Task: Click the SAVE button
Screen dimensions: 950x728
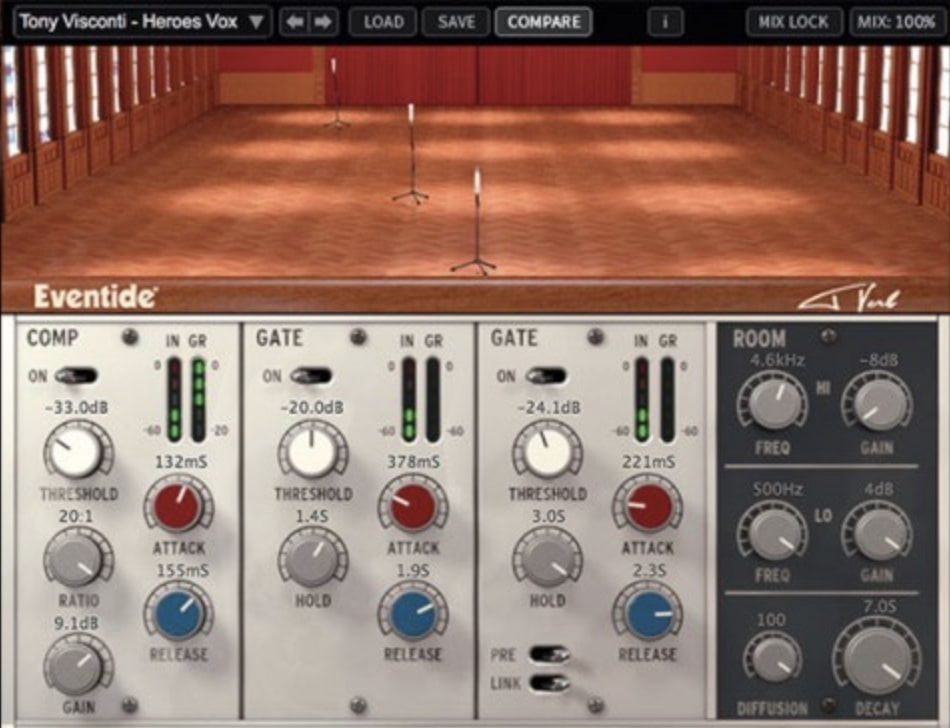Action: [x=456, y=22]
